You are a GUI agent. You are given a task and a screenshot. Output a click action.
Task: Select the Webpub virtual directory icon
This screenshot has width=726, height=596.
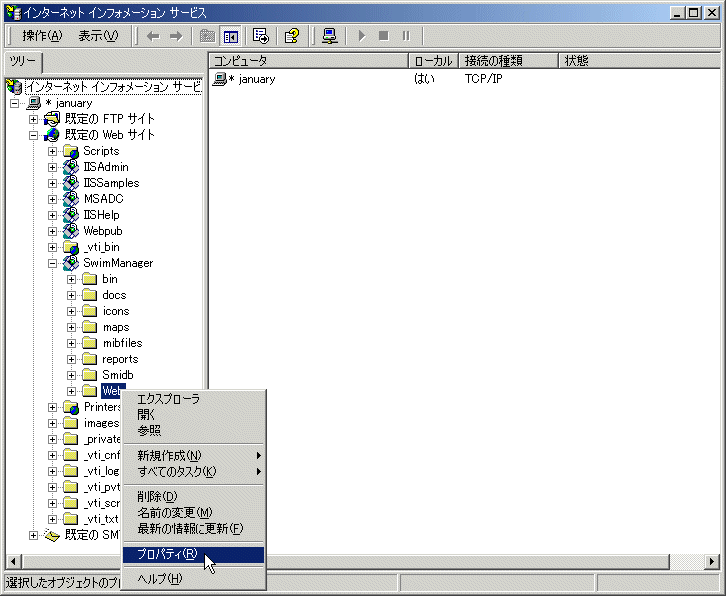click(71, 231)
